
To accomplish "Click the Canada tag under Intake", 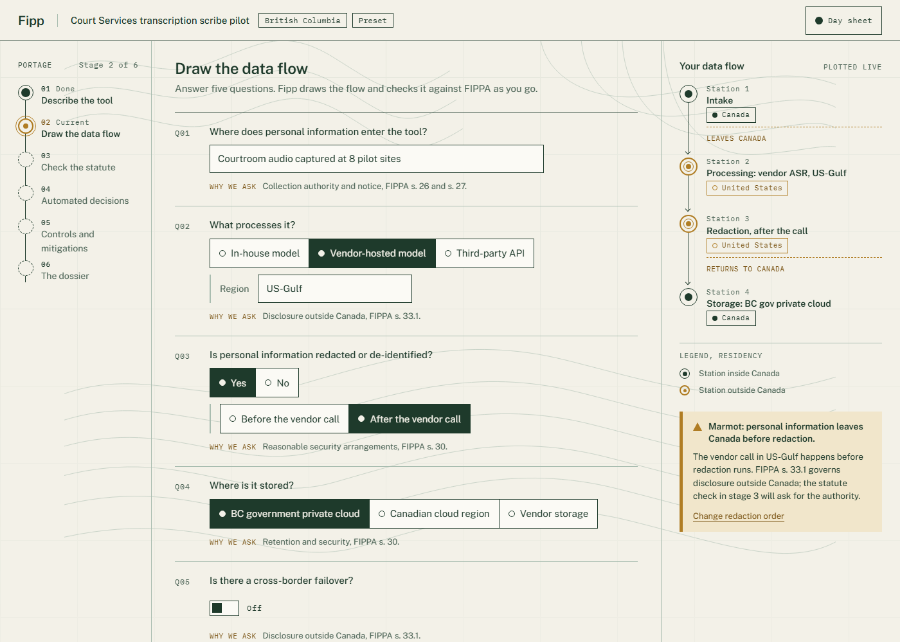I will (731, 115).
